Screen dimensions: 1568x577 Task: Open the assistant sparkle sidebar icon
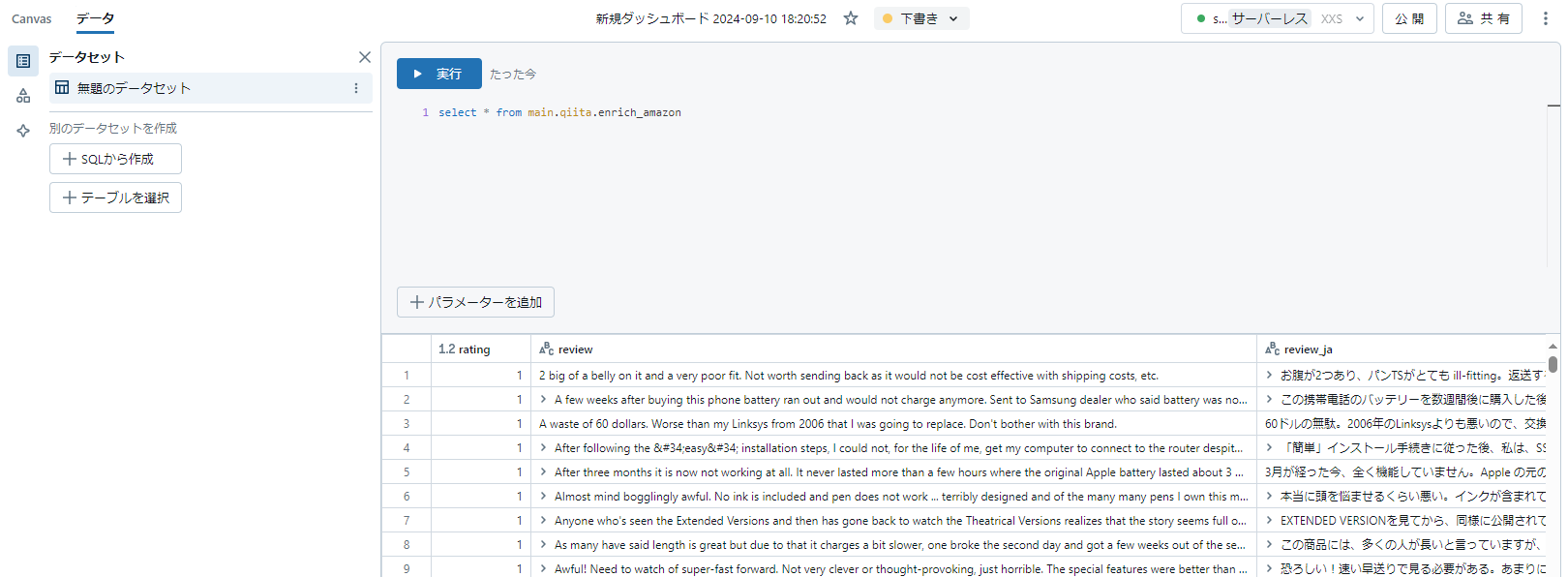tap(23, 131)
